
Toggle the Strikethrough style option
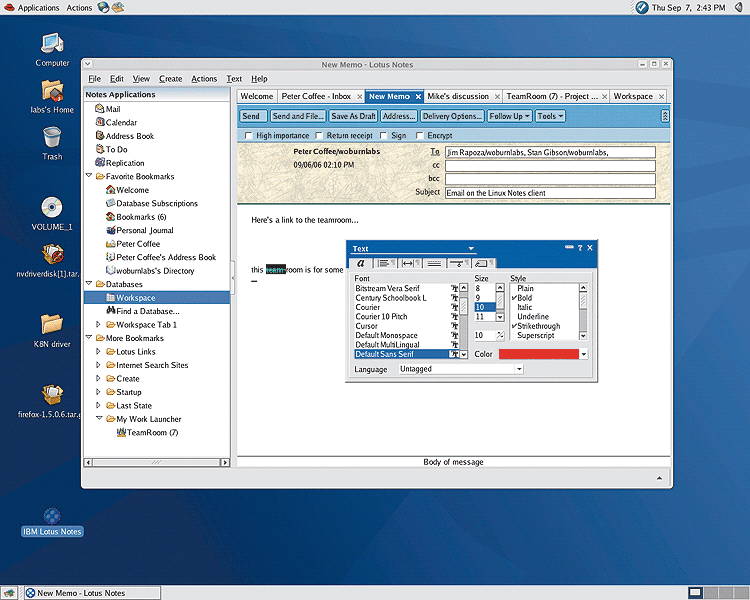[x=538, y=326]
